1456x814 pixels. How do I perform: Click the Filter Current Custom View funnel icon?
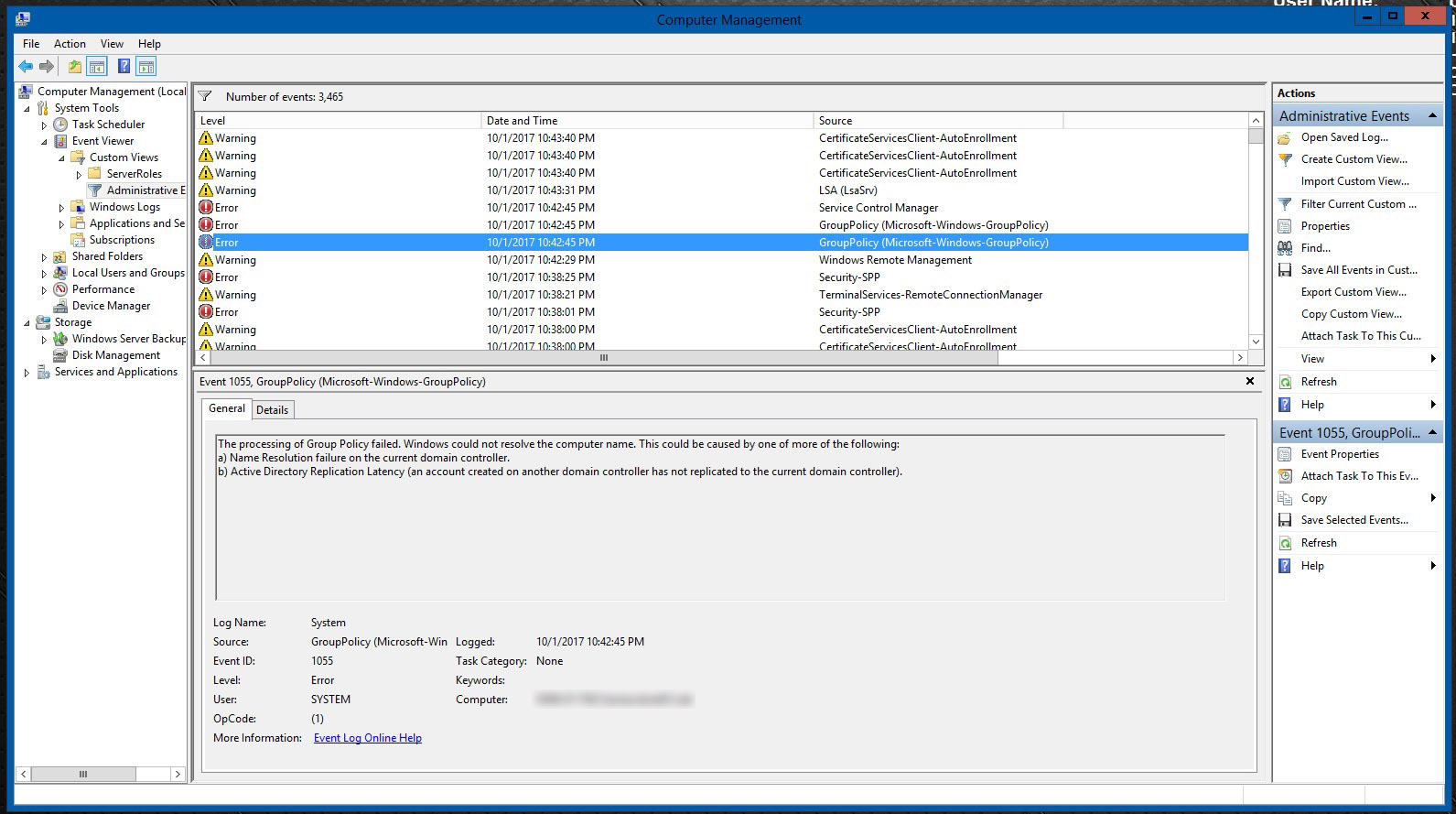pyautogui.click(x=1285, y=204)
